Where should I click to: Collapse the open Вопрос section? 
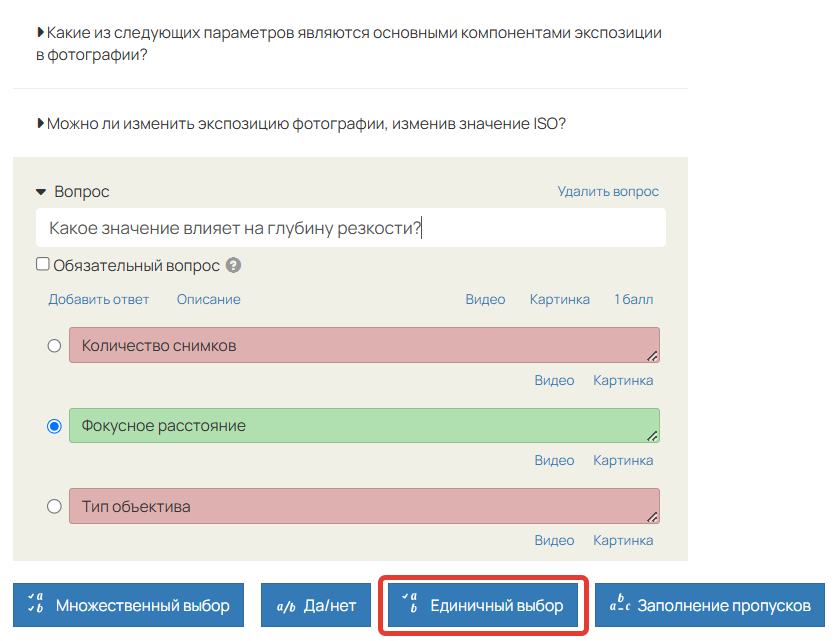tap(41, 192)
